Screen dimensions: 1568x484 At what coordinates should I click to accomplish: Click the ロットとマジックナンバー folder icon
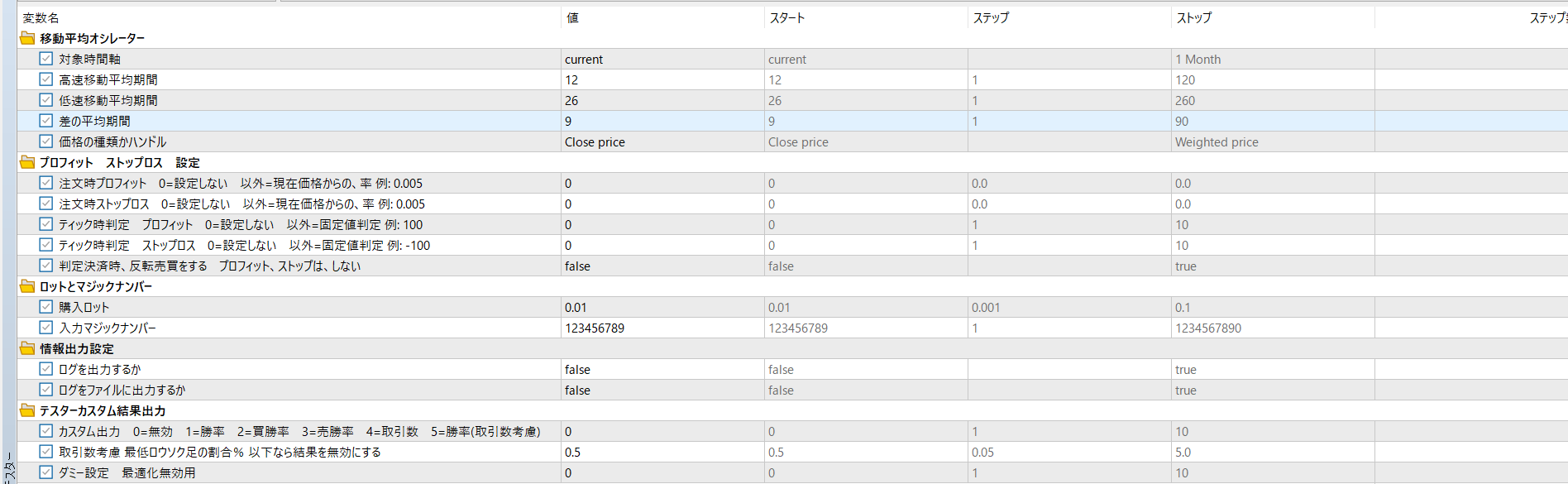(x=27, y=286)
